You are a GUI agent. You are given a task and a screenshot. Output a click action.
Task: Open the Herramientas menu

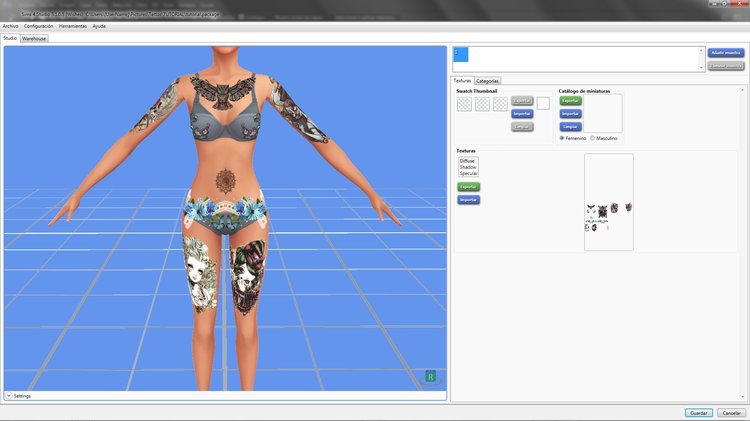tap(73, 26)
